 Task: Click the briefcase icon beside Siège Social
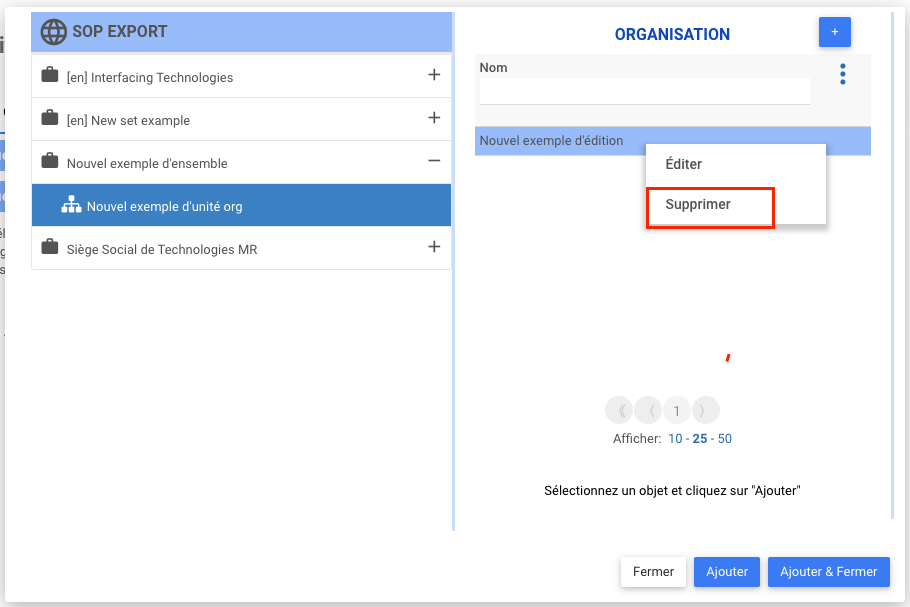pos(49,248)
